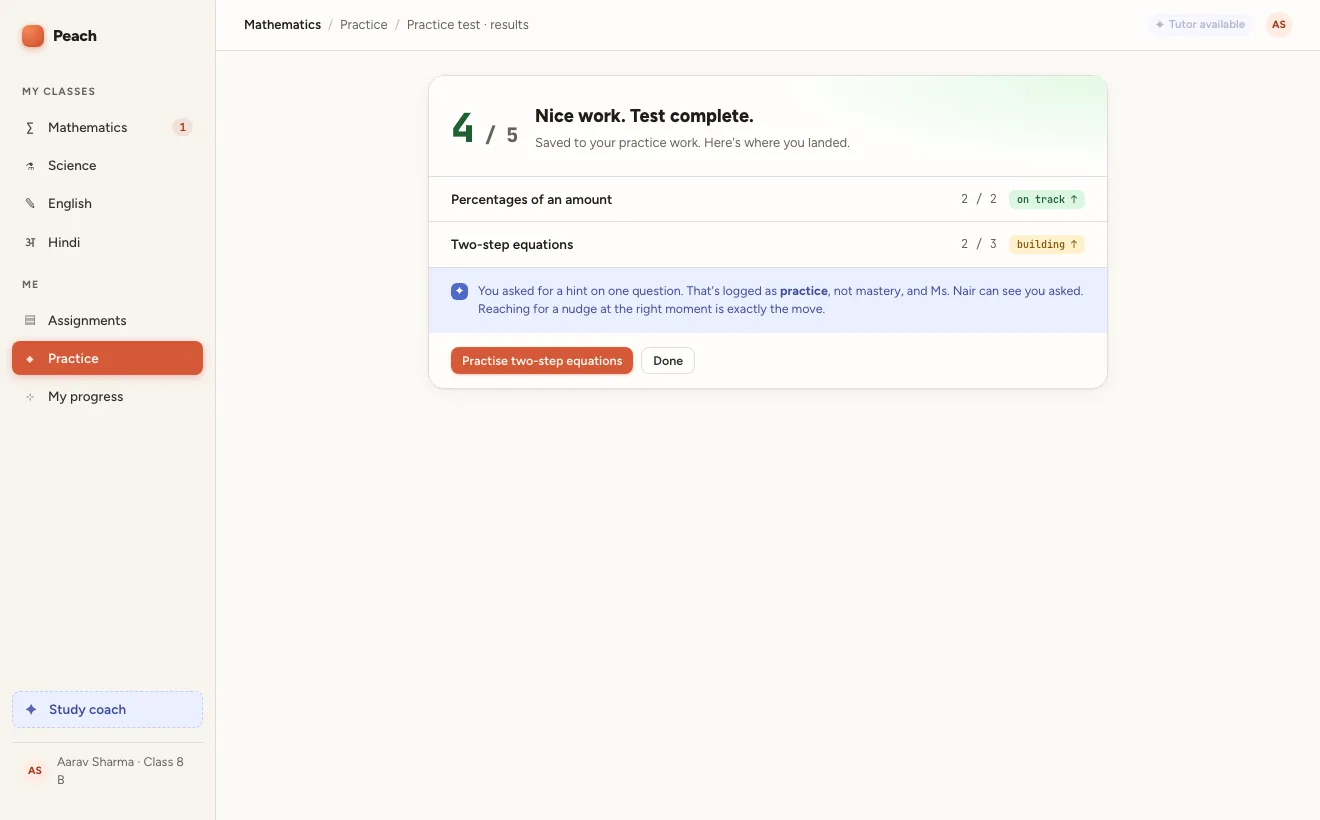Open the Hindi class
This screenshot has height=820, width=1320.
[x=107, y=243]
